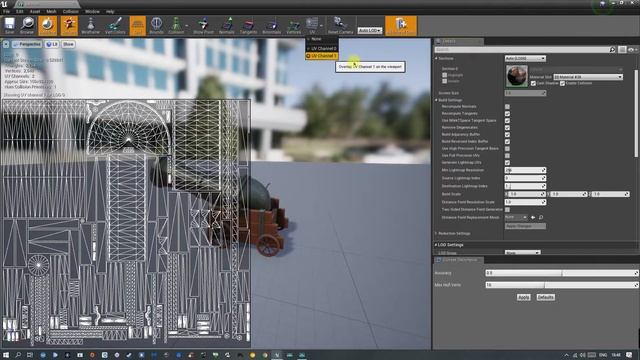Enable the Isolate section checkbox

click(x=444, y=81)
